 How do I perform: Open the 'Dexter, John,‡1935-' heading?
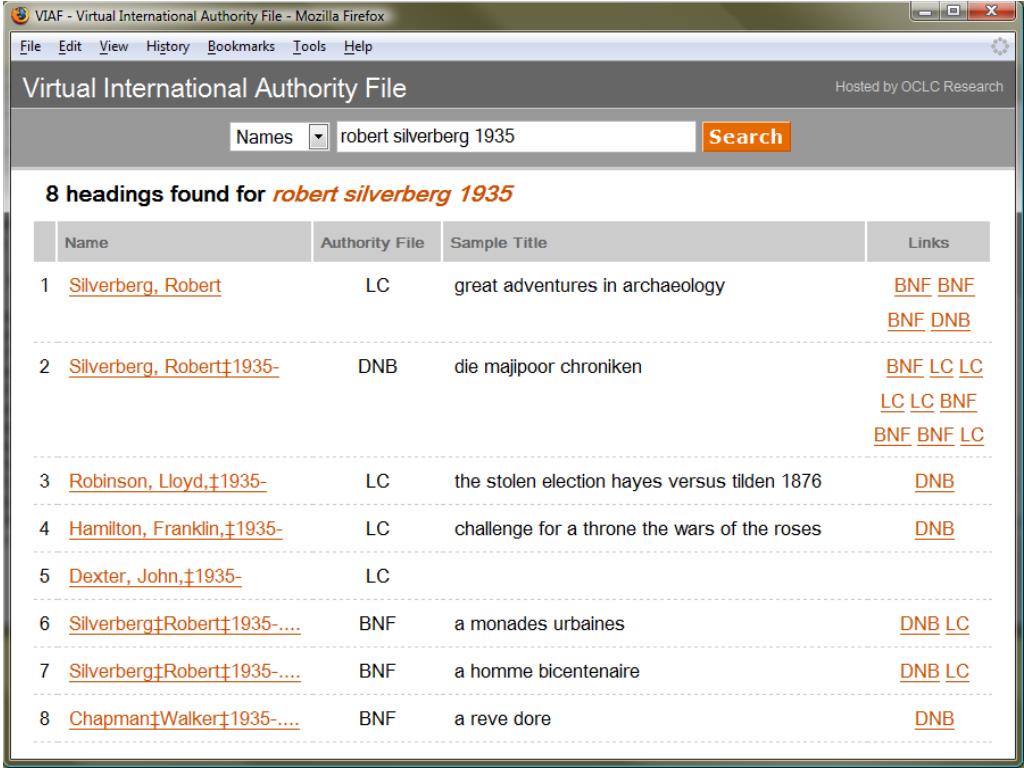pyautogui.click(x=155, y=577)
